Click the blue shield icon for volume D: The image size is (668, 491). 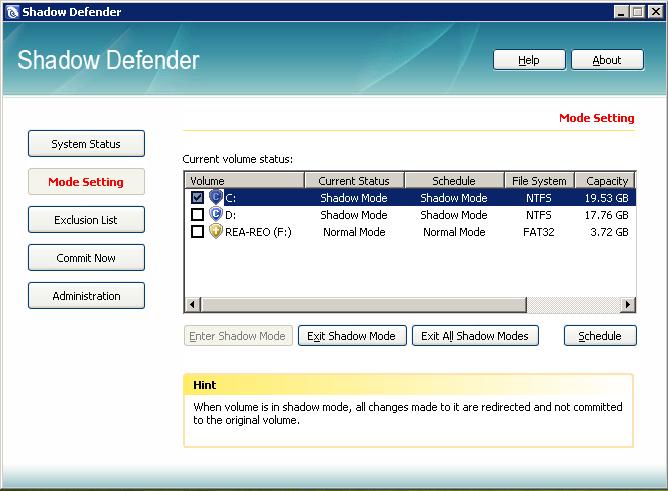[x=216, y=214]
